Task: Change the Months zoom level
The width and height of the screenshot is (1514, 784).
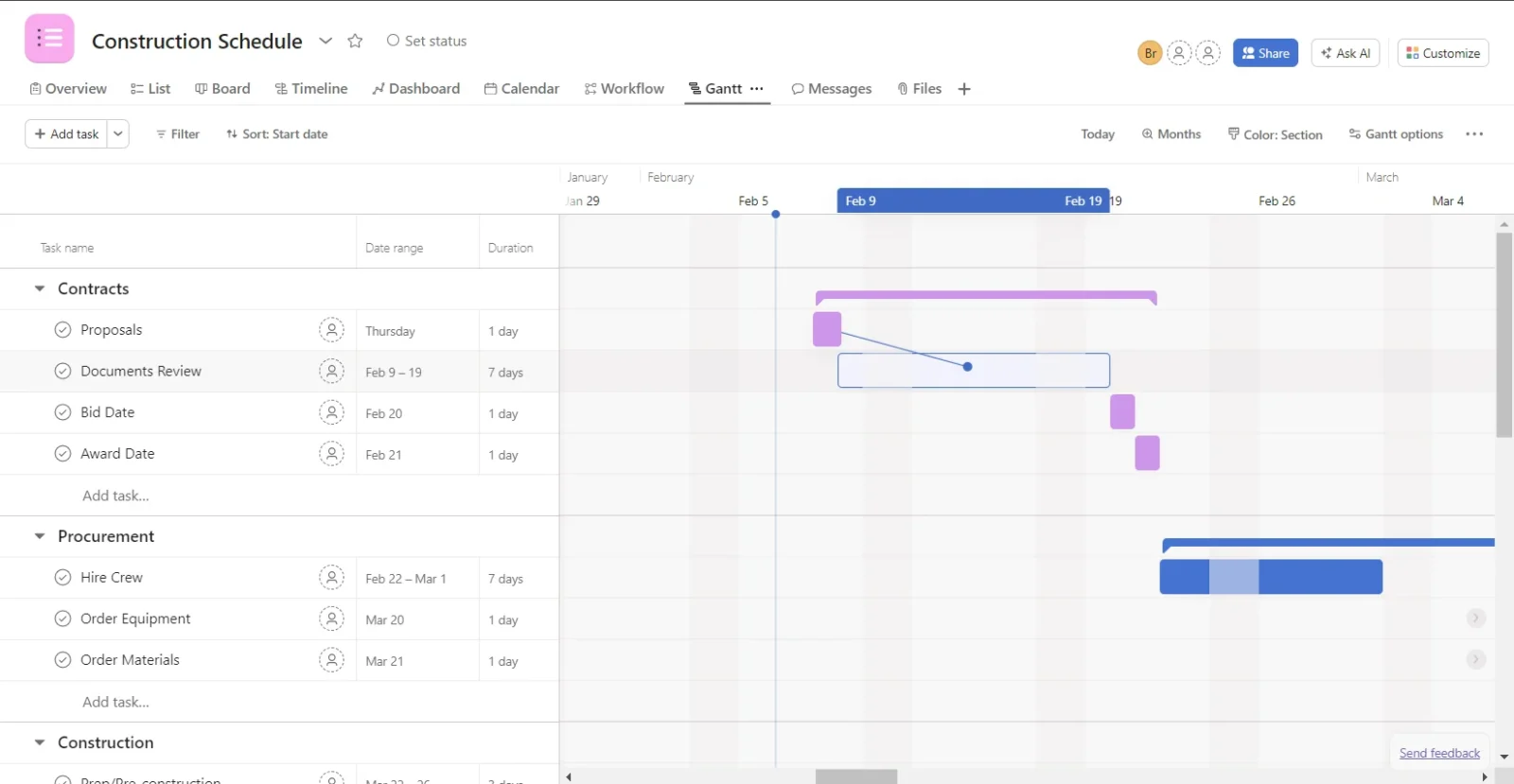Action: pos(1171,134)
